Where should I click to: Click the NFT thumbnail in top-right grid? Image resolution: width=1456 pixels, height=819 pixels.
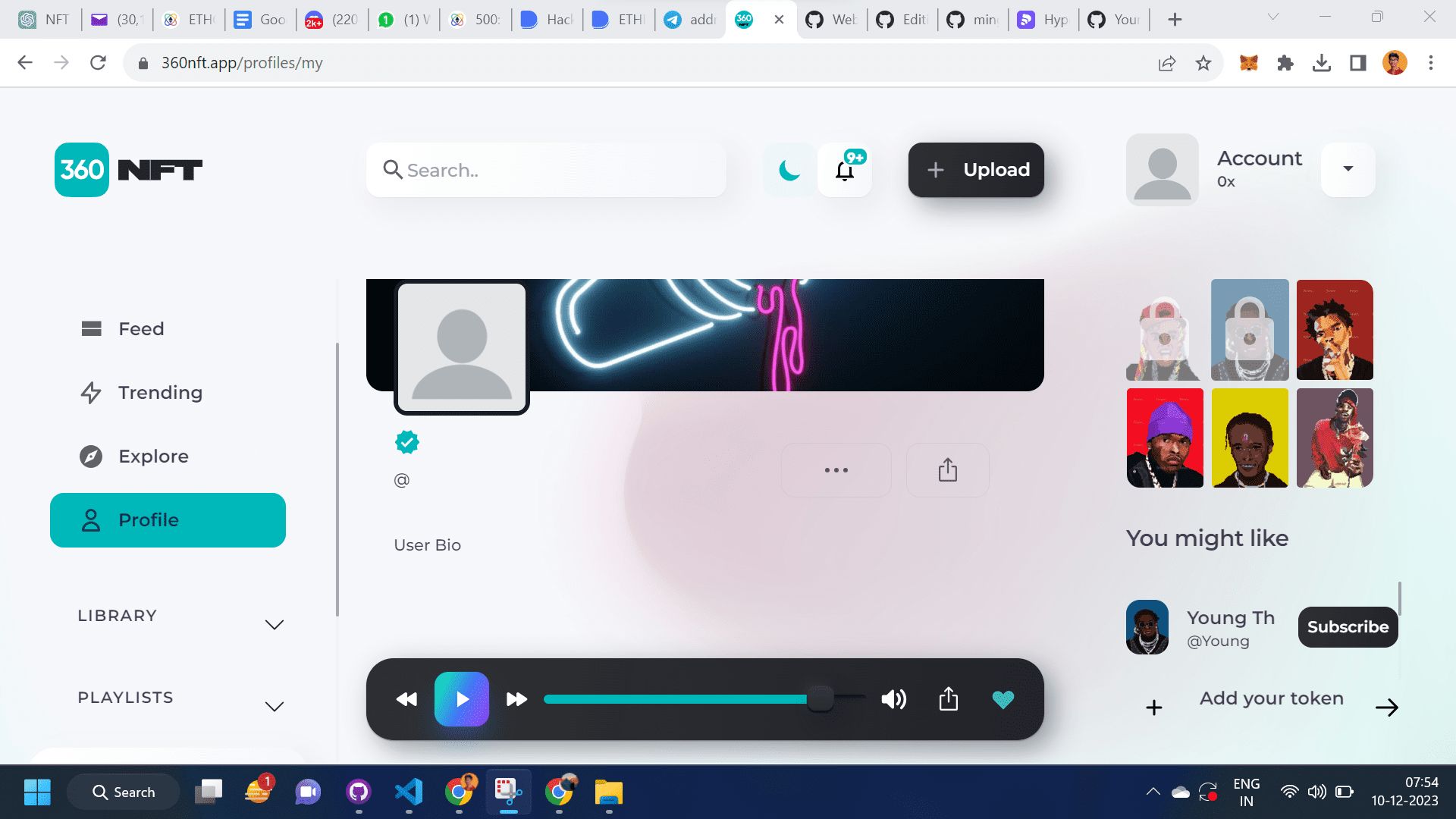1335,330
